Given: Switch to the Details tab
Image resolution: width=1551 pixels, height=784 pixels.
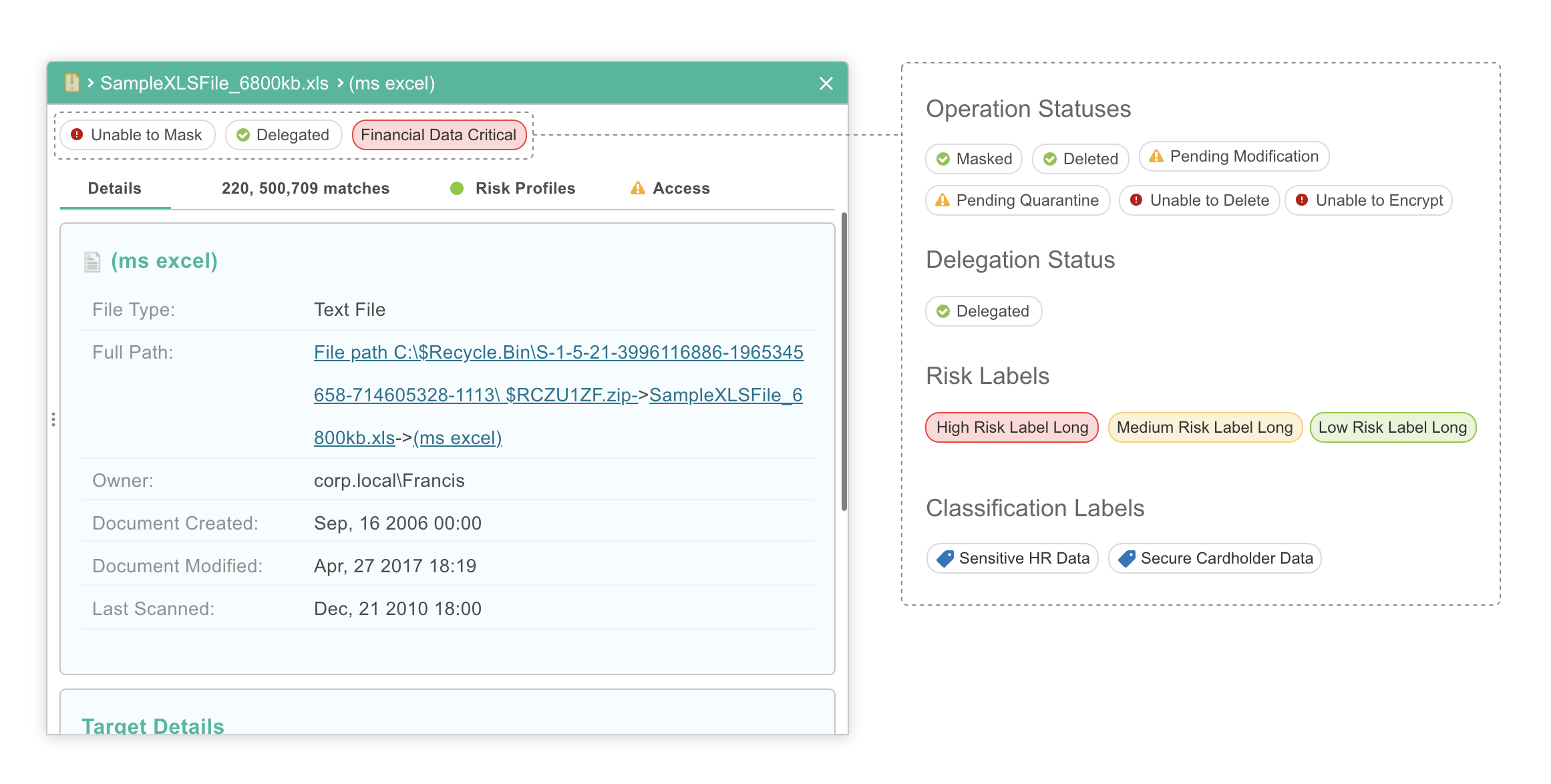Looking at the screenshot, I should (115, 188).
